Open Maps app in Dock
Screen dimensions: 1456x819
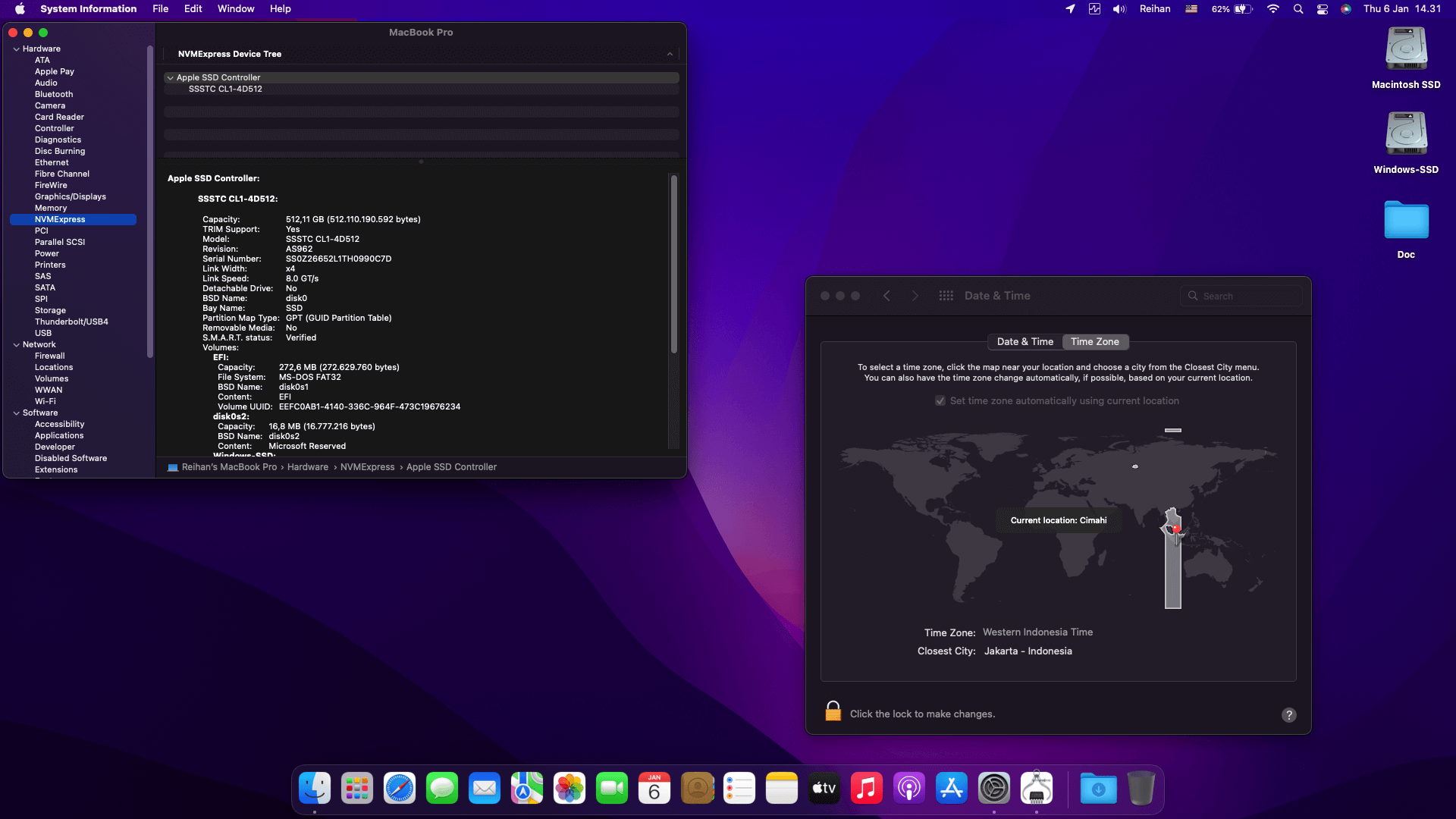[527, 789]
